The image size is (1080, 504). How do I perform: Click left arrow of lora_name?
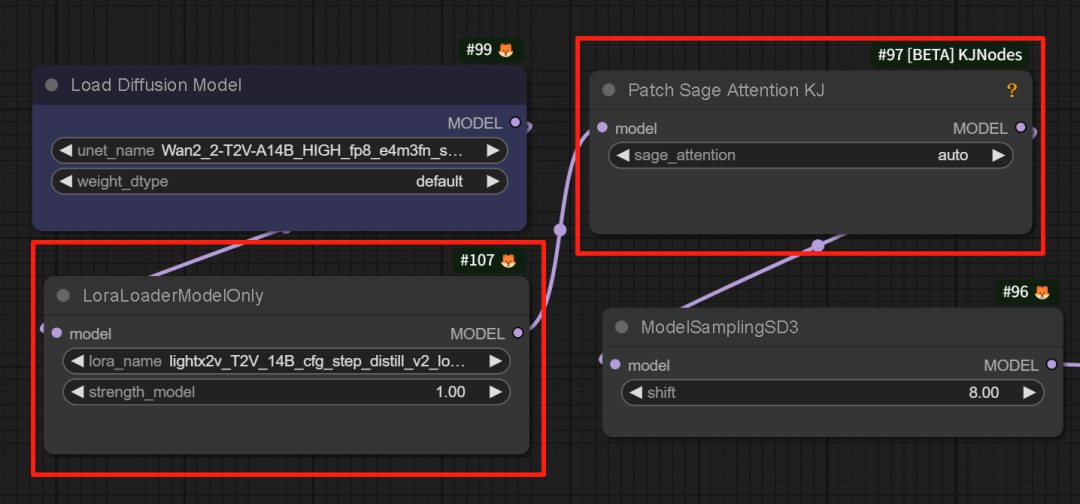tap(78, 361)
